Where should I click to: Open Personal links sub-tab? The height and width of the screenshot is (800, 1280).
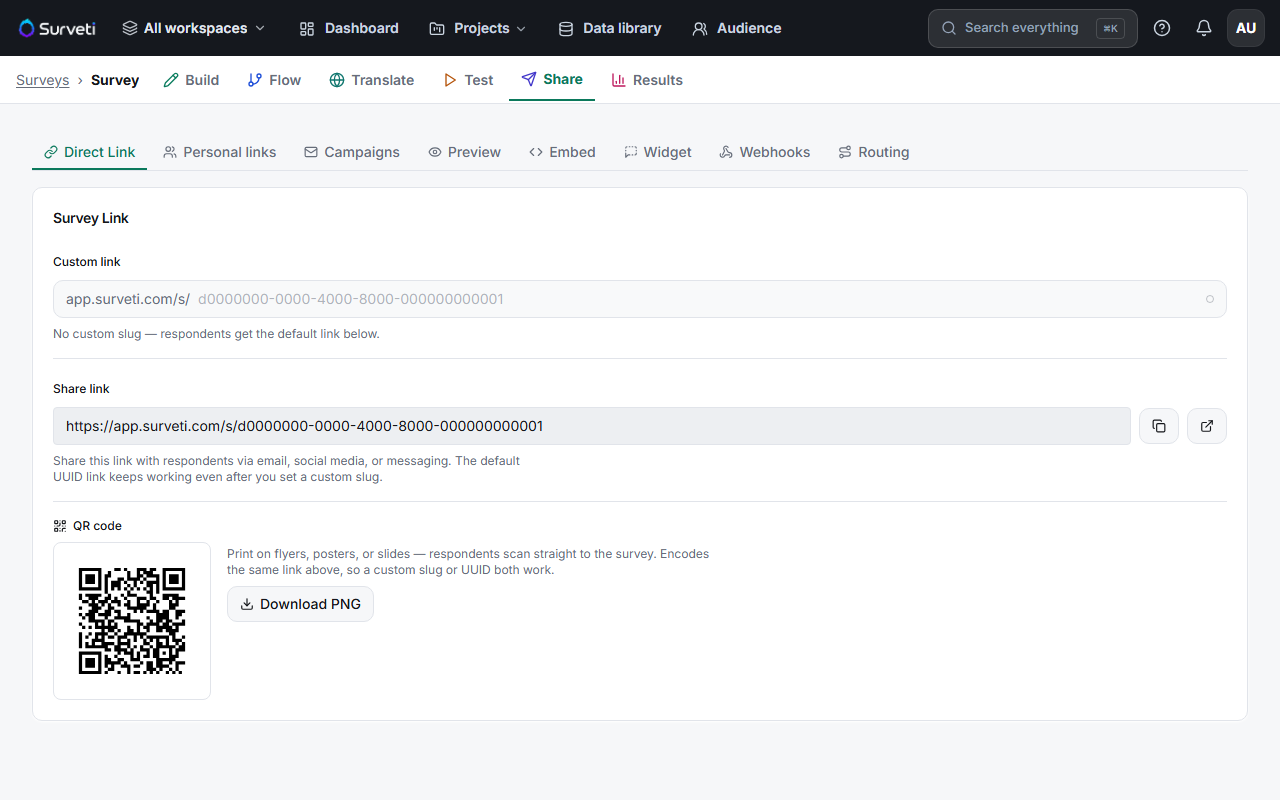tap(220, 152)
